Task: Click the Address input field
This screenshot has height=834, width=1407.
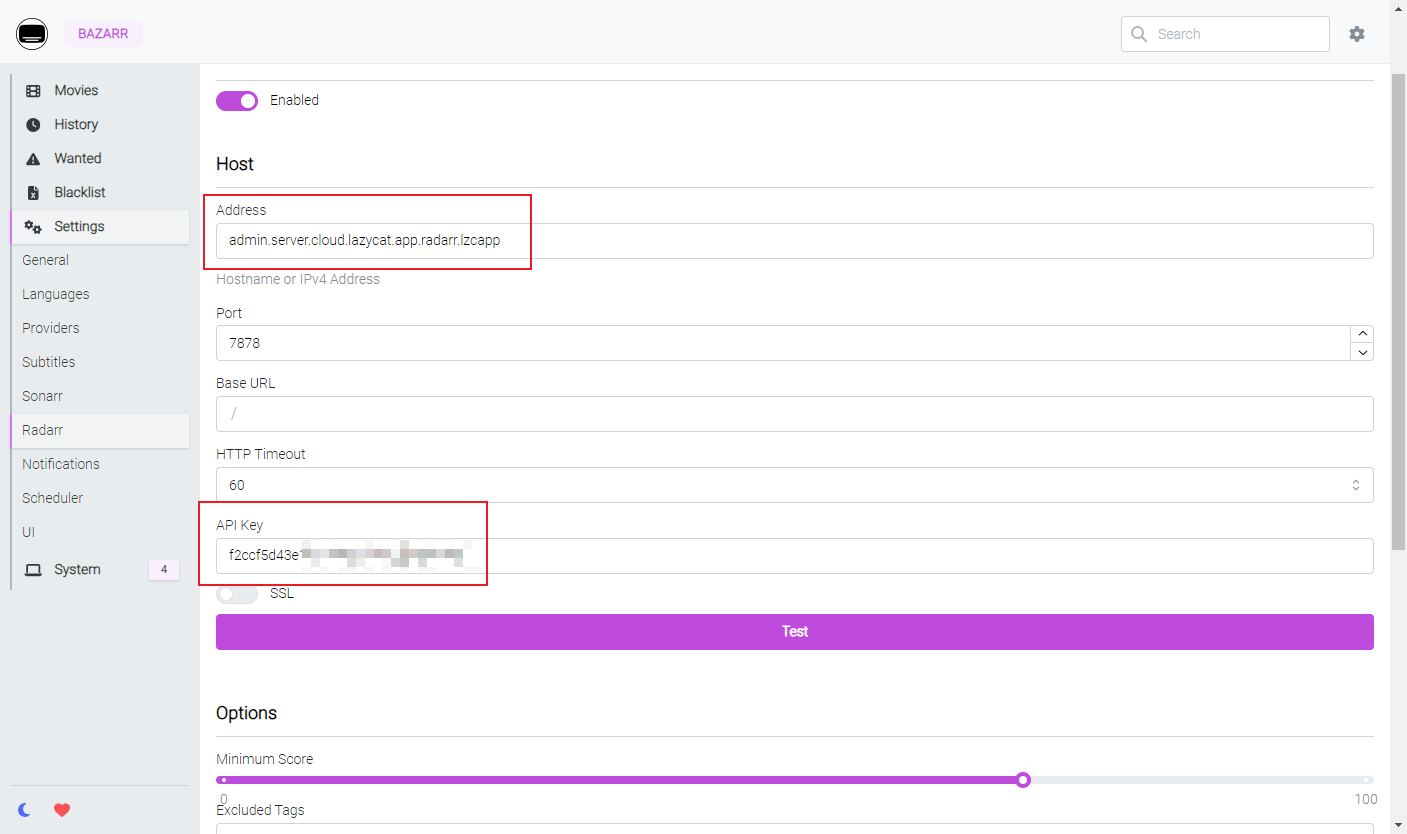Action: pos(794,241)
